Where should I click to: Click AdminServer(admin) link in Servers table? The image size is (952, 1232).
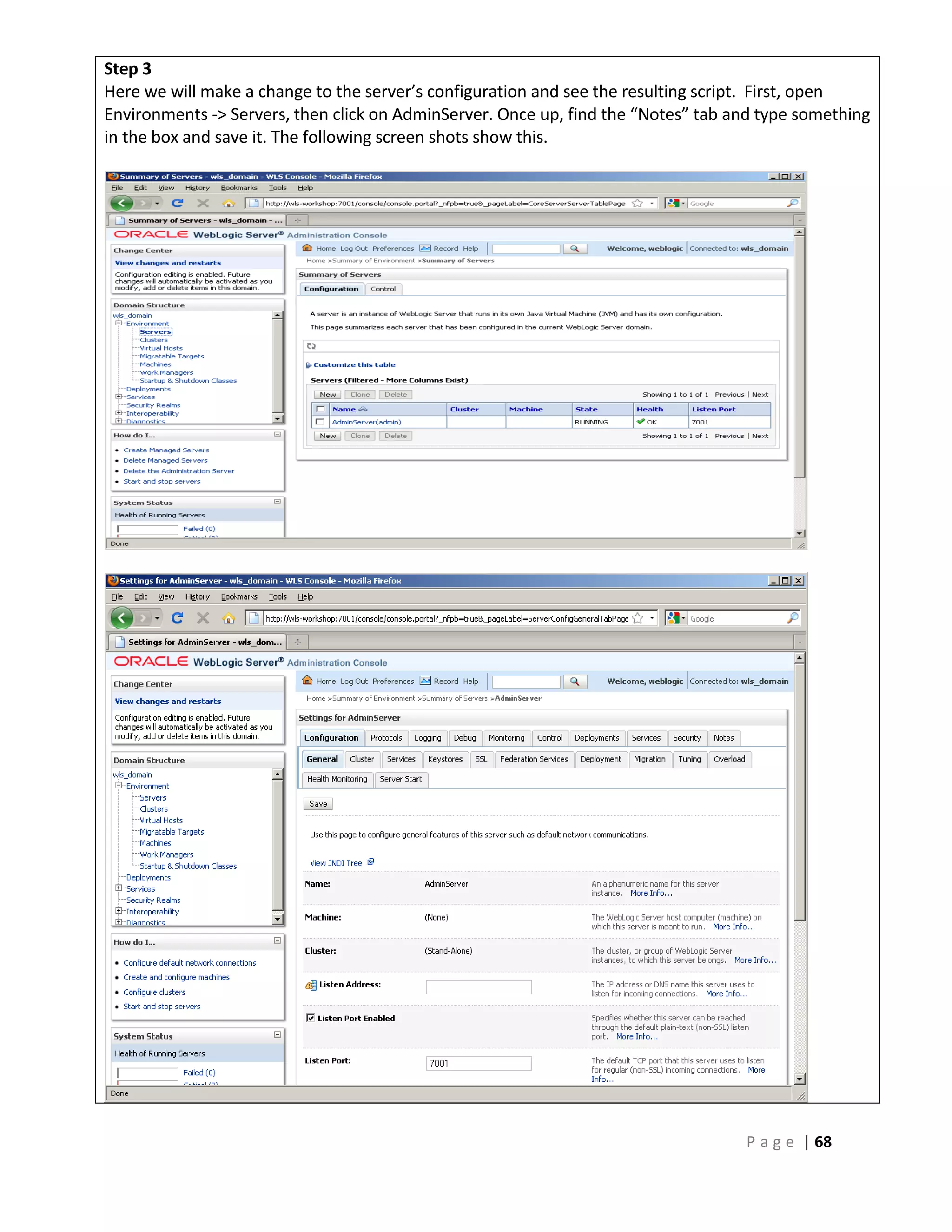click(367, 422)
